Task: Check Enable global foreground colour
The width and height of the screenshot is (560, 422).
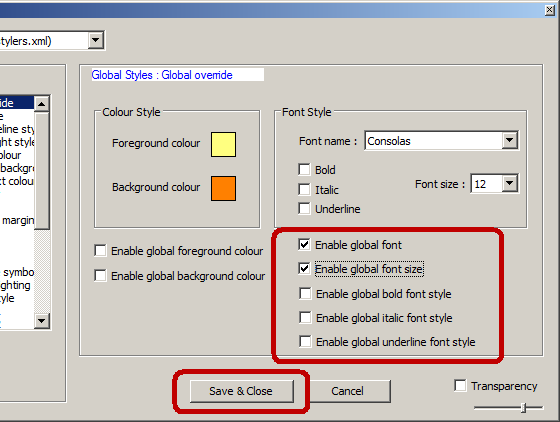Action: pos(100,251)
